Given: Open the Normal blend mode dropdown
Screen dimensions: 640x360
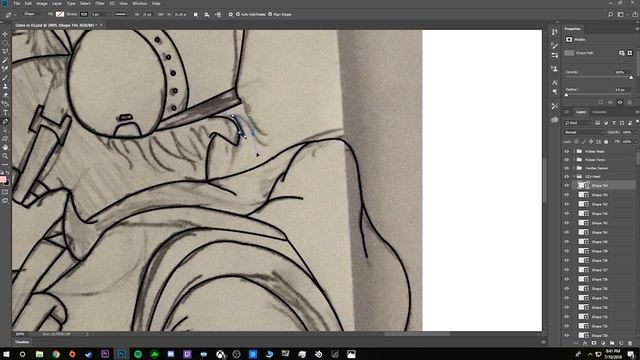Looking at the screenshot, I should 584,132.
